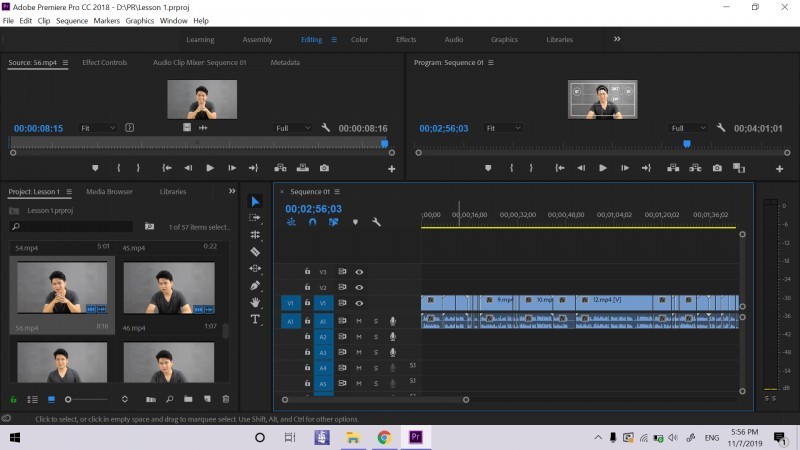
Task: Open the Graphics menu
Action: (140, 20)
